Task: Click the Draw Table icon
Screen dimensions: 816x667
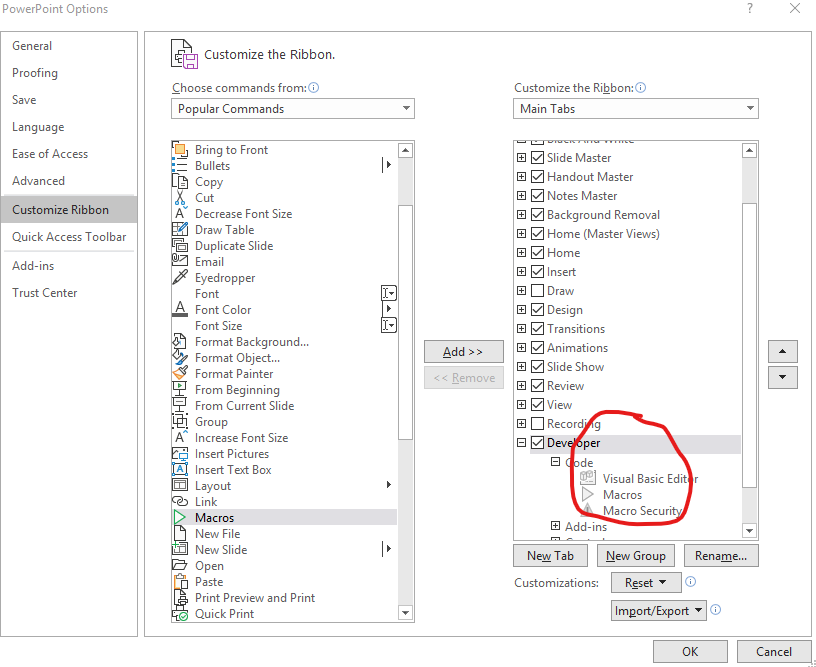Action: pyautogui.click(x=180, y=229)
